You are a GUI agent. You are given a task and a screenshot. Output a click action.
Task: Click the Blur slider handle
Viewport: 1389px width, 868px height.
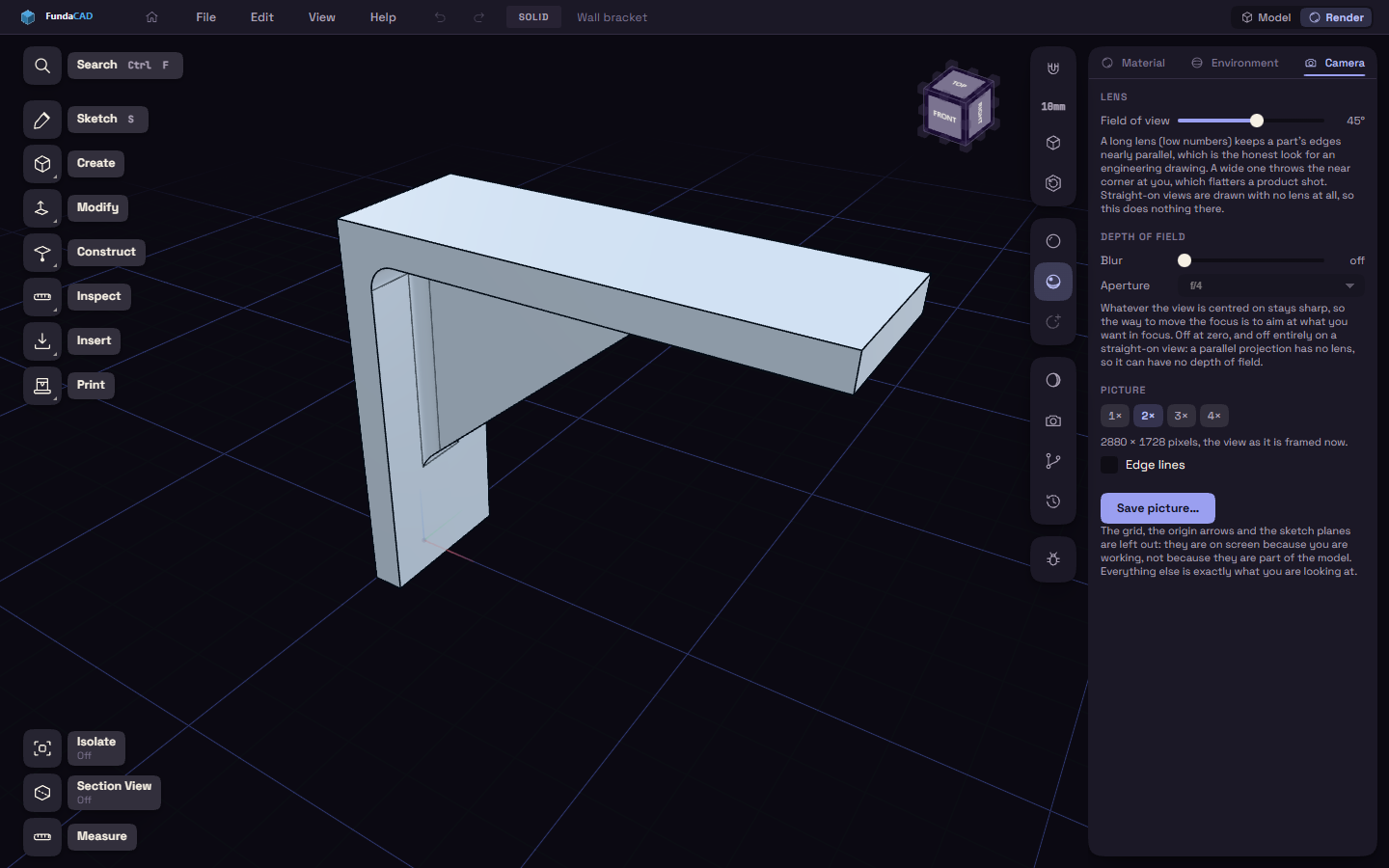(1185, 260)
